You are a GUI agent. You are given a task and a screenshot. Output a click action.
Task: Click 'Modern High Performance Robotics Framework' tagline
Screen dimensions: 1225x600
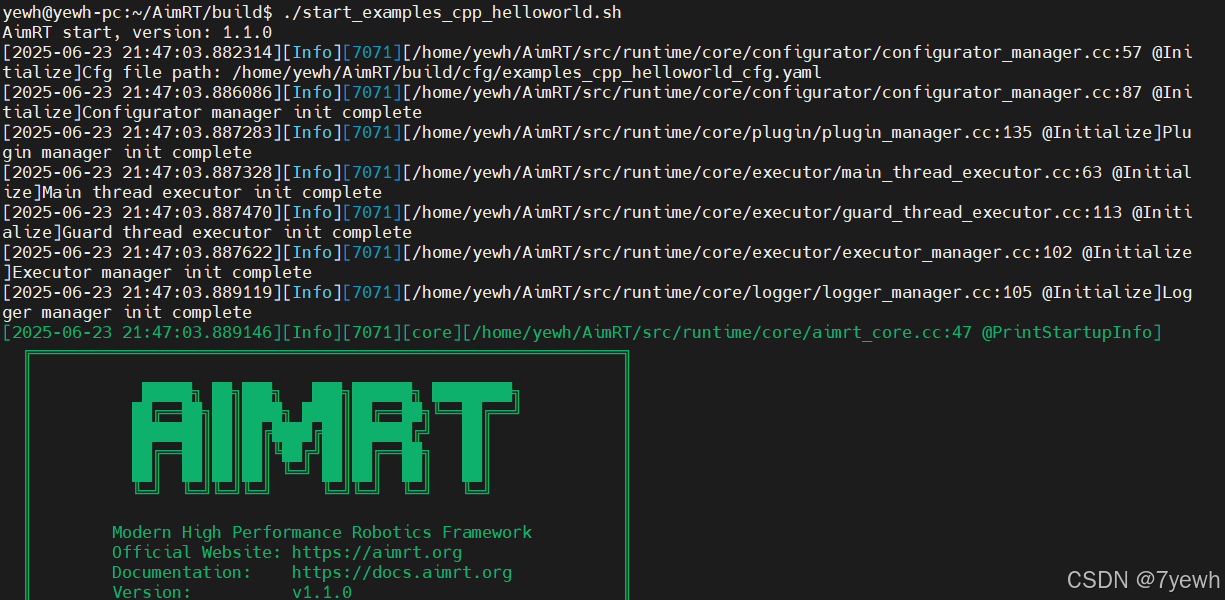coord(322,532)
